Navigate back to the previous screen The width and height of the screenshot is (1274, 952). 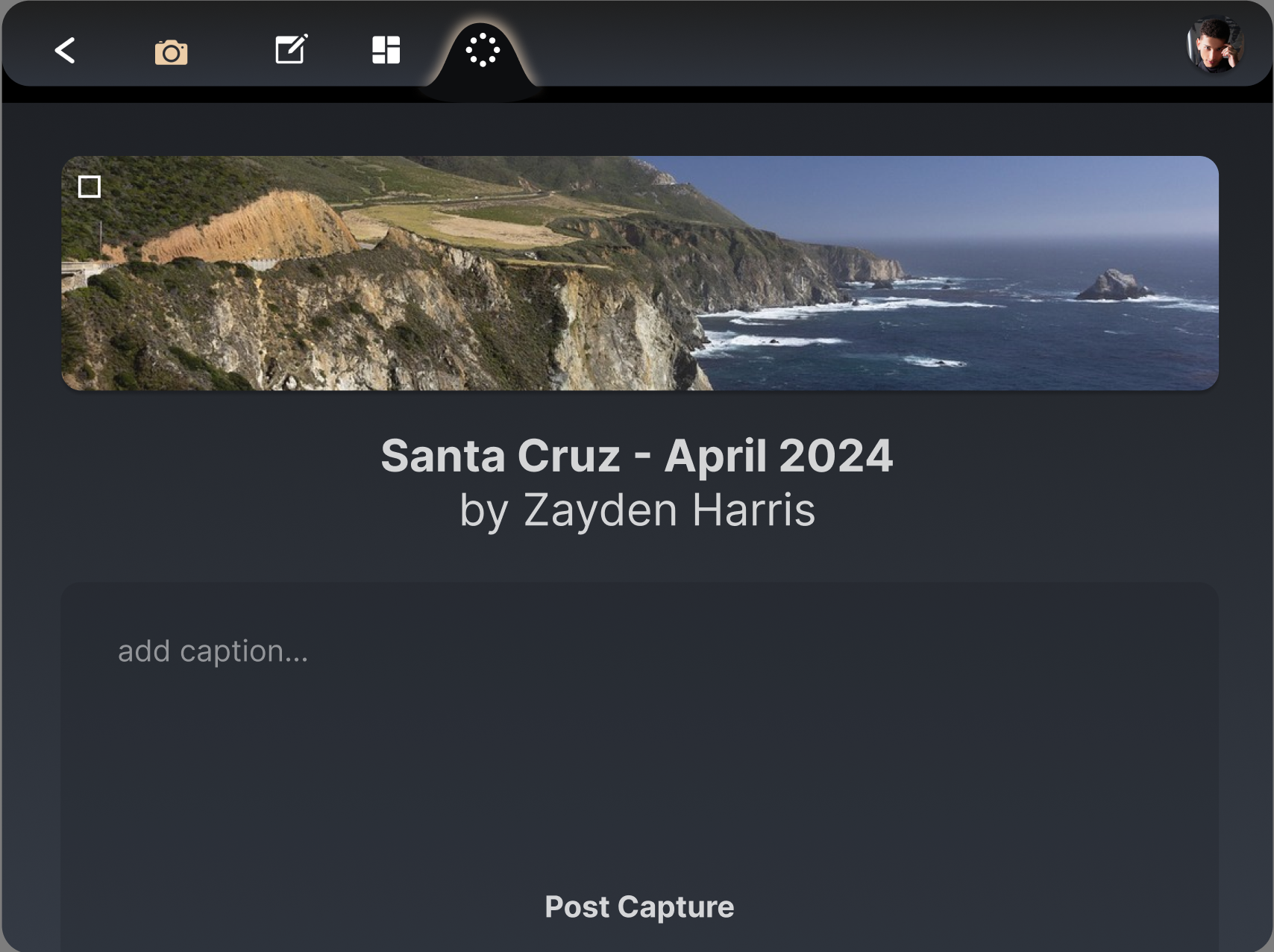point(65,51)
